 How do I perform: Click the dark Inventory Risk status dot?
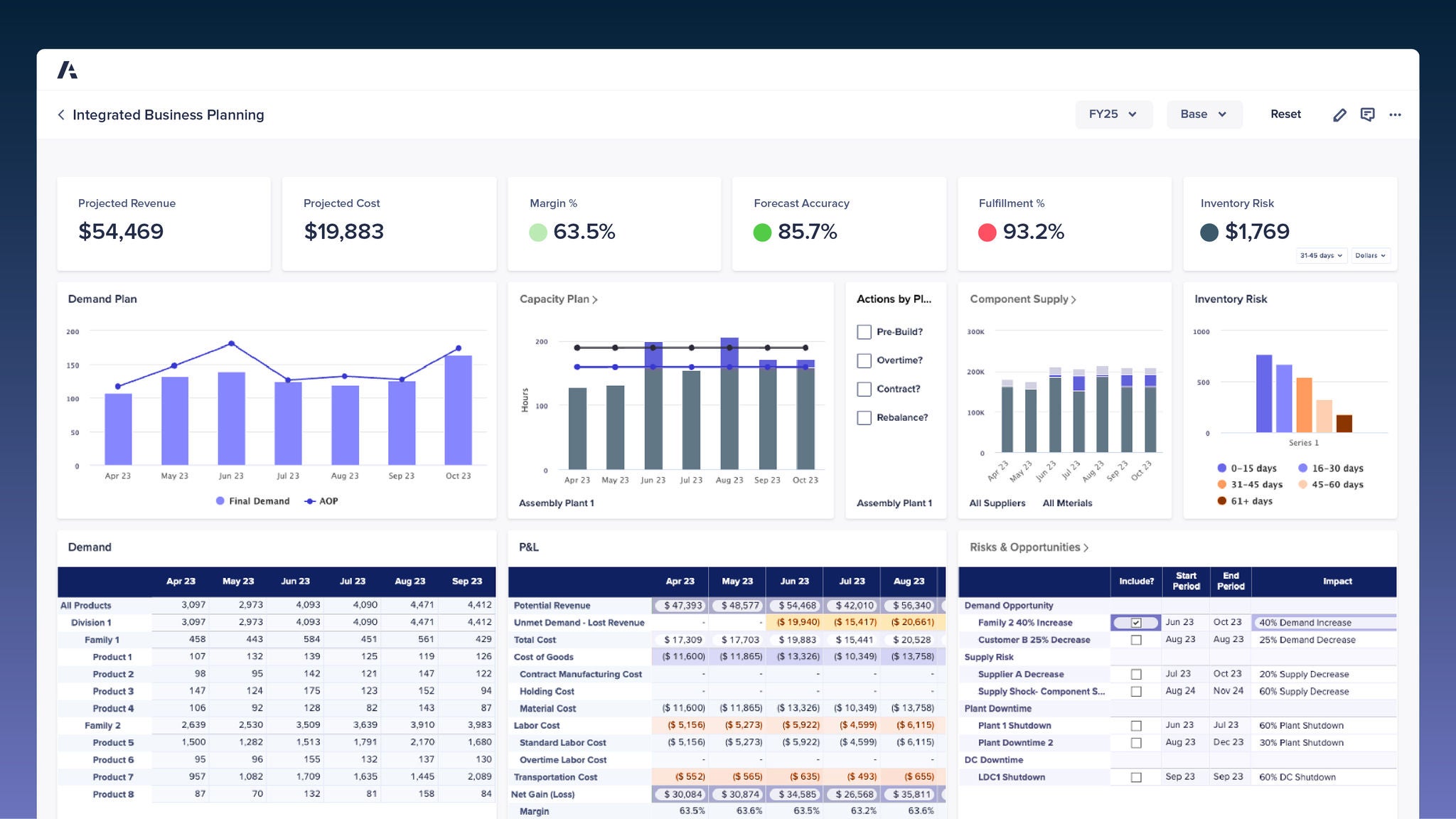pyautogui.click(x=1209, y=232)
